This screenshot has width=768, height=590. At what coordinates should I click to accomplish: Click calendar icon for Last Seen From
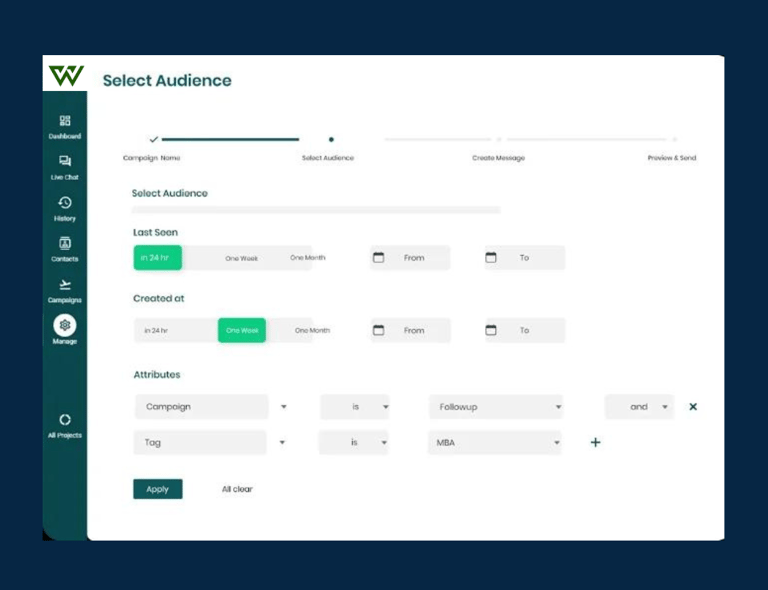tap(379, 257)
